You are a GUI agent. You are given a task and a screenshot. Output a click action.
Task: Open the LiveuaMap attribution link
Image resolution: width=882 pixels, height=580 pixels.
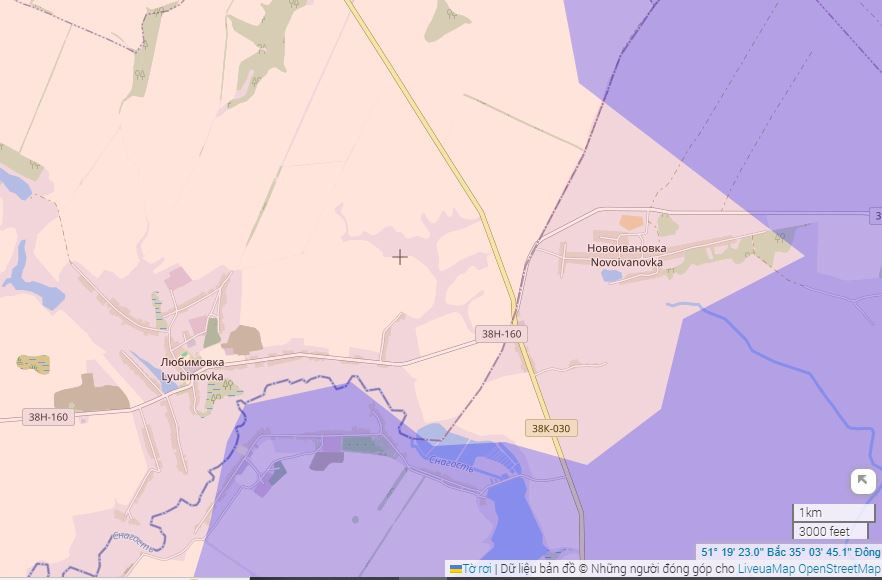766,569
